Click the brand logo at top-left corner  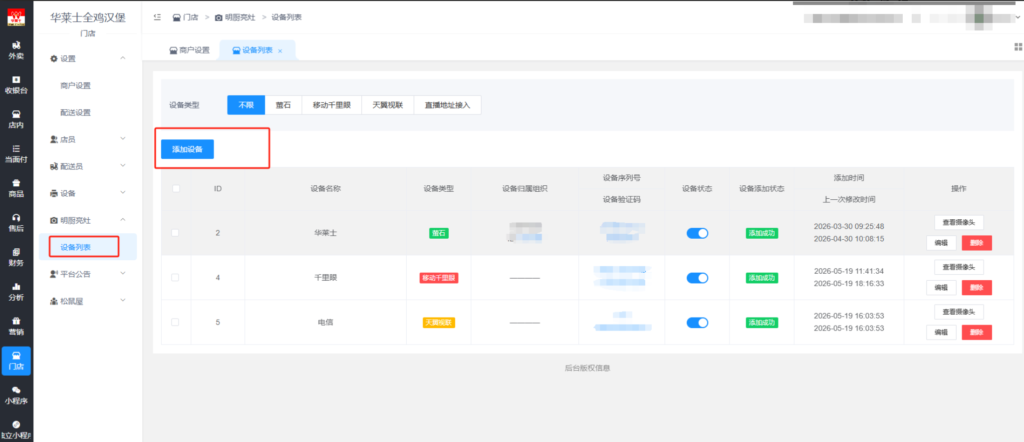(16, 18)
